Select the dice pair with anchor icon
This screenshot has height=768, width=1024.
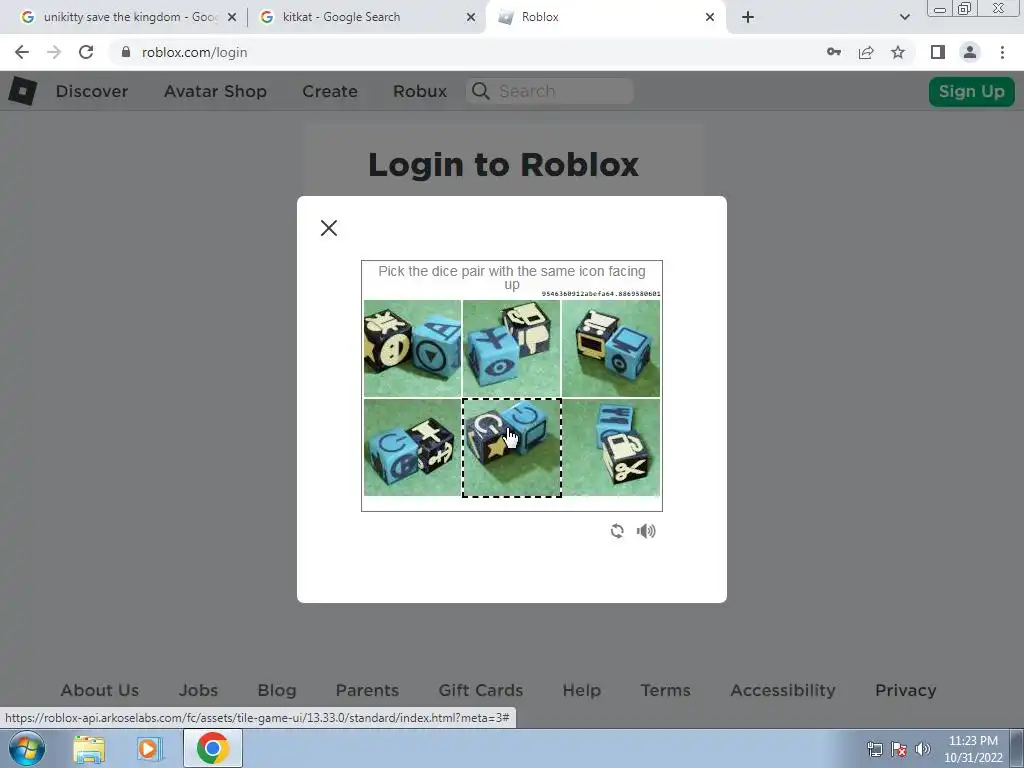[412, 447]
